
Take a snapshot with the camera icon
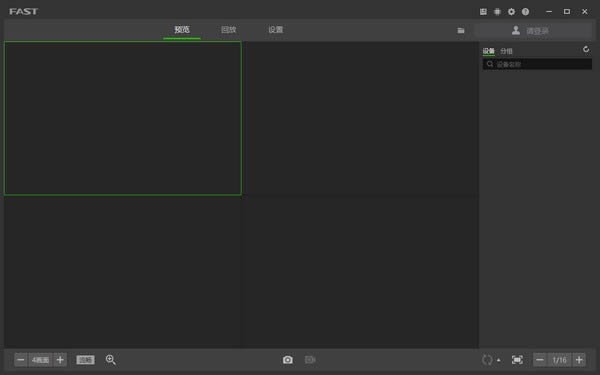pyautogui.click(x=288, y=360)
